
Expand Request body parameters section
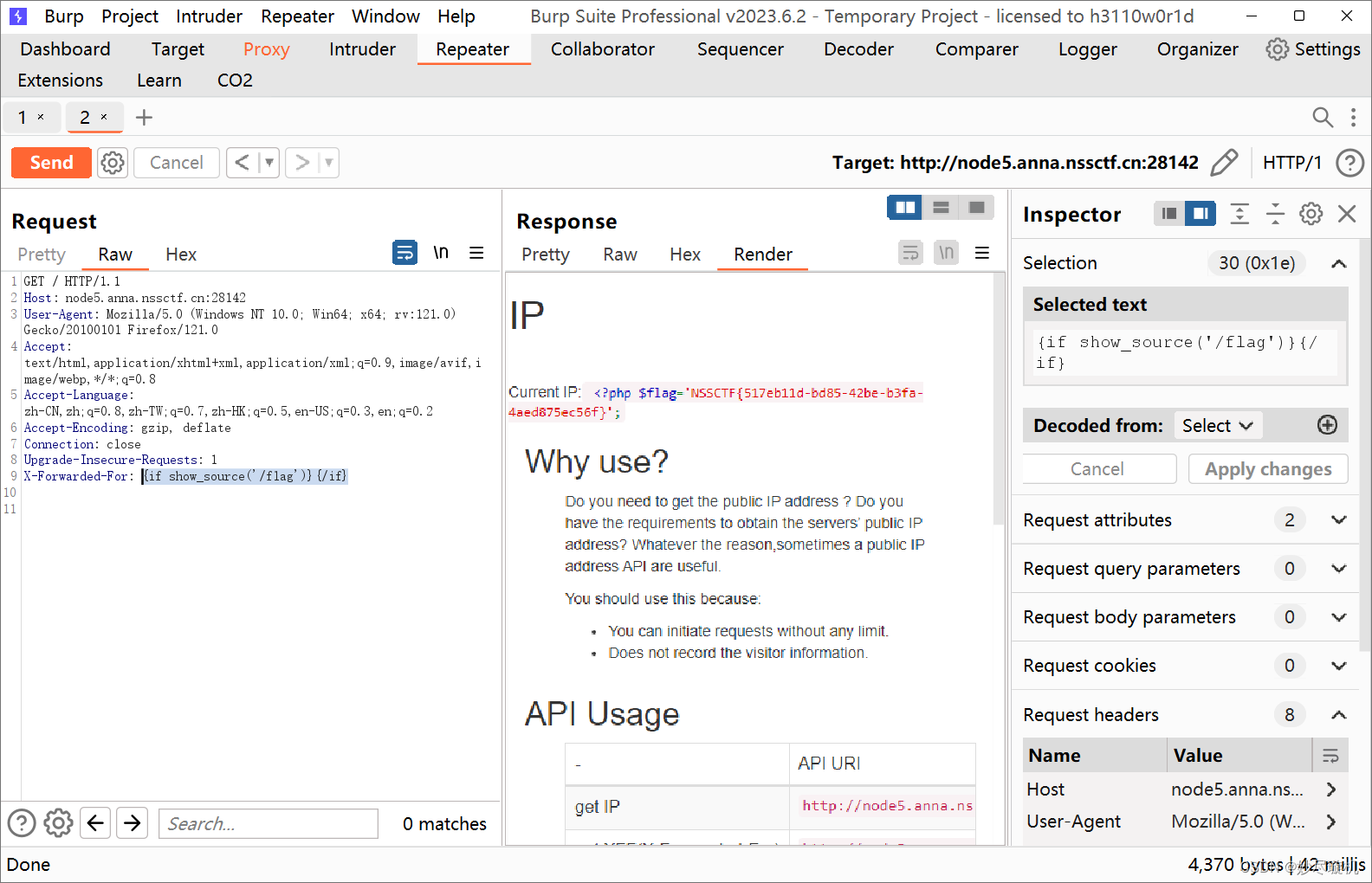pyautogui.click(x=1339, y=617)
